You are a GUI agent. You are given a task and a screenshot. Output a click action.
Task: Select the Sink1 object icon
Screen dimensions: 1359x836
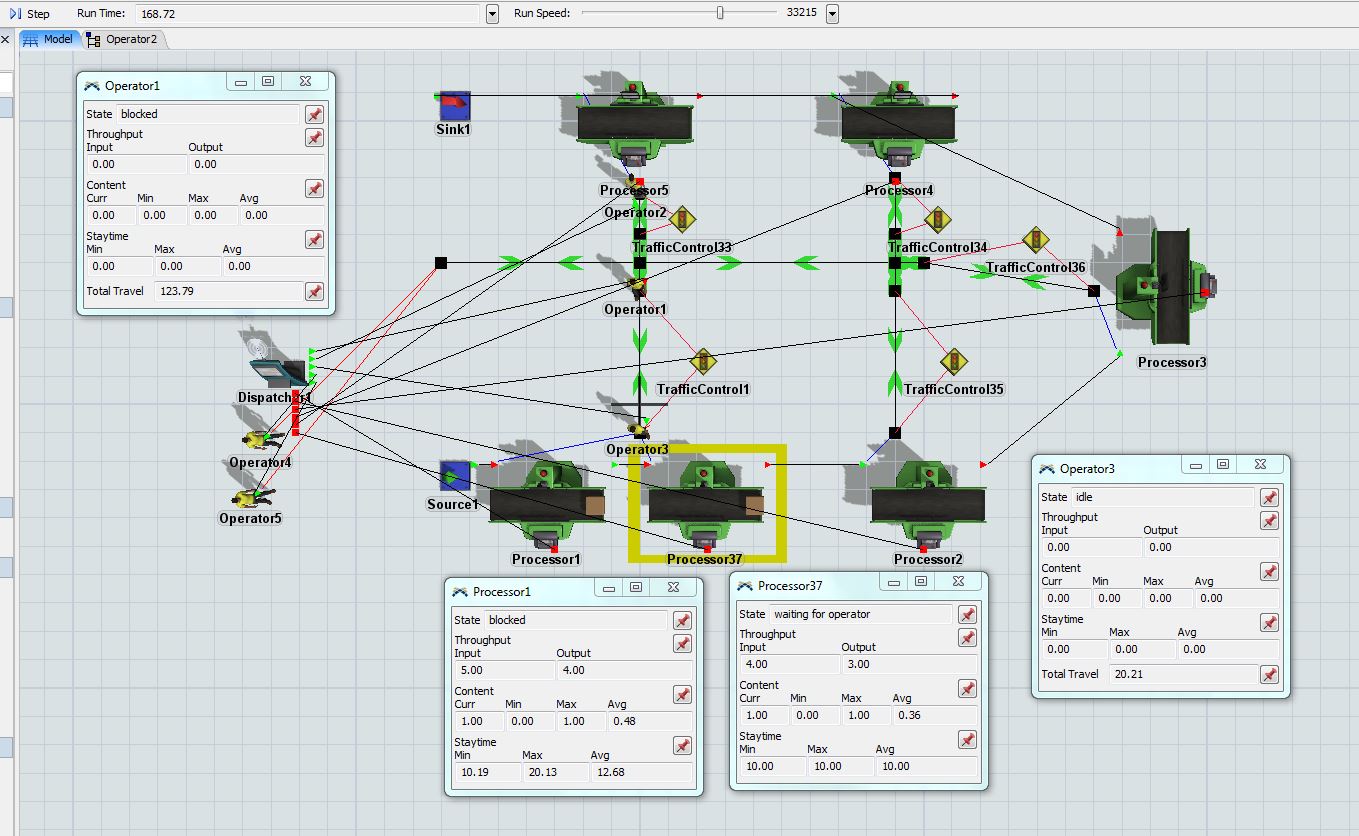454,105
